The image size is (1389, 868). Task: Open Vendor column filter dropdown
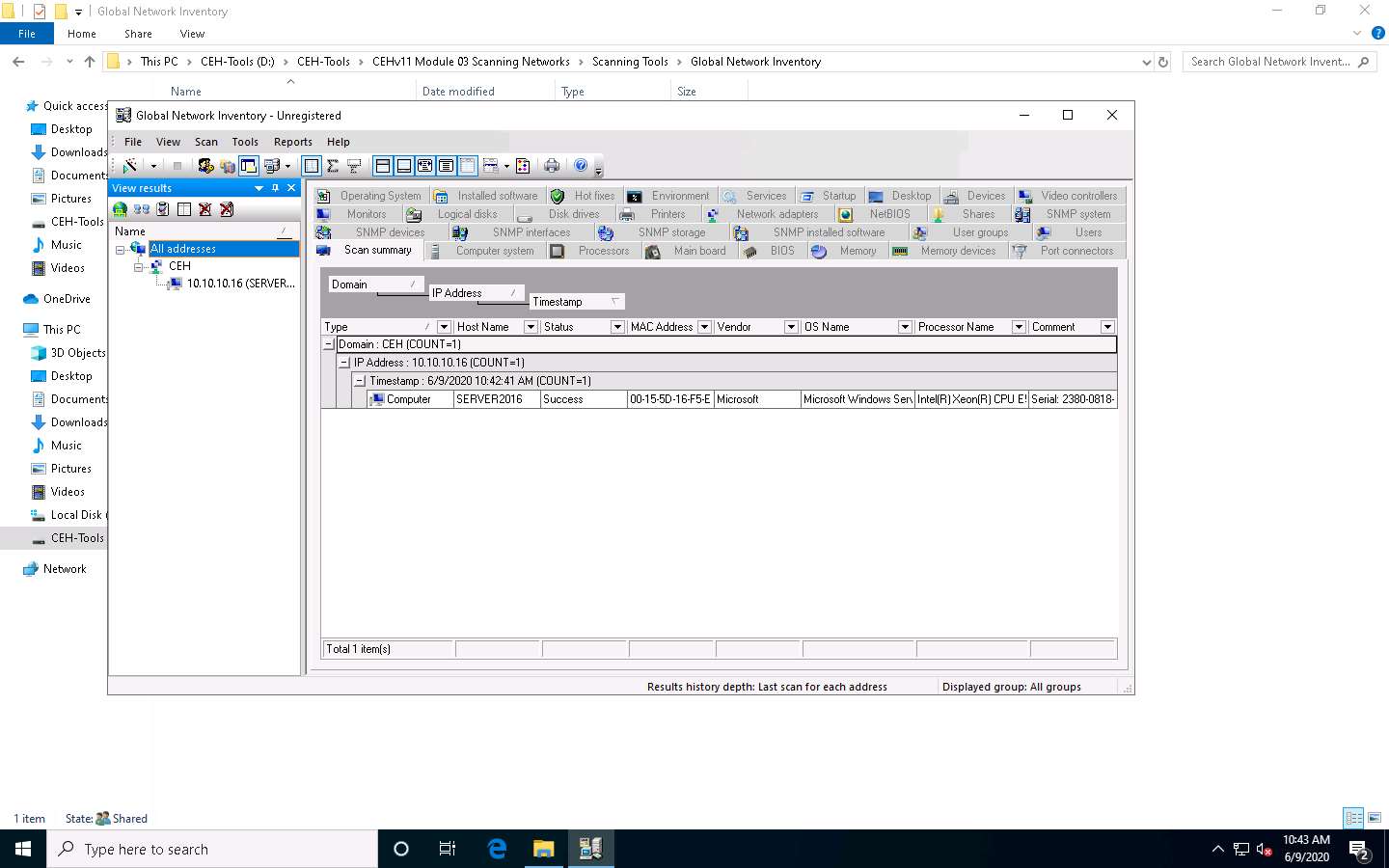point(791,327)
